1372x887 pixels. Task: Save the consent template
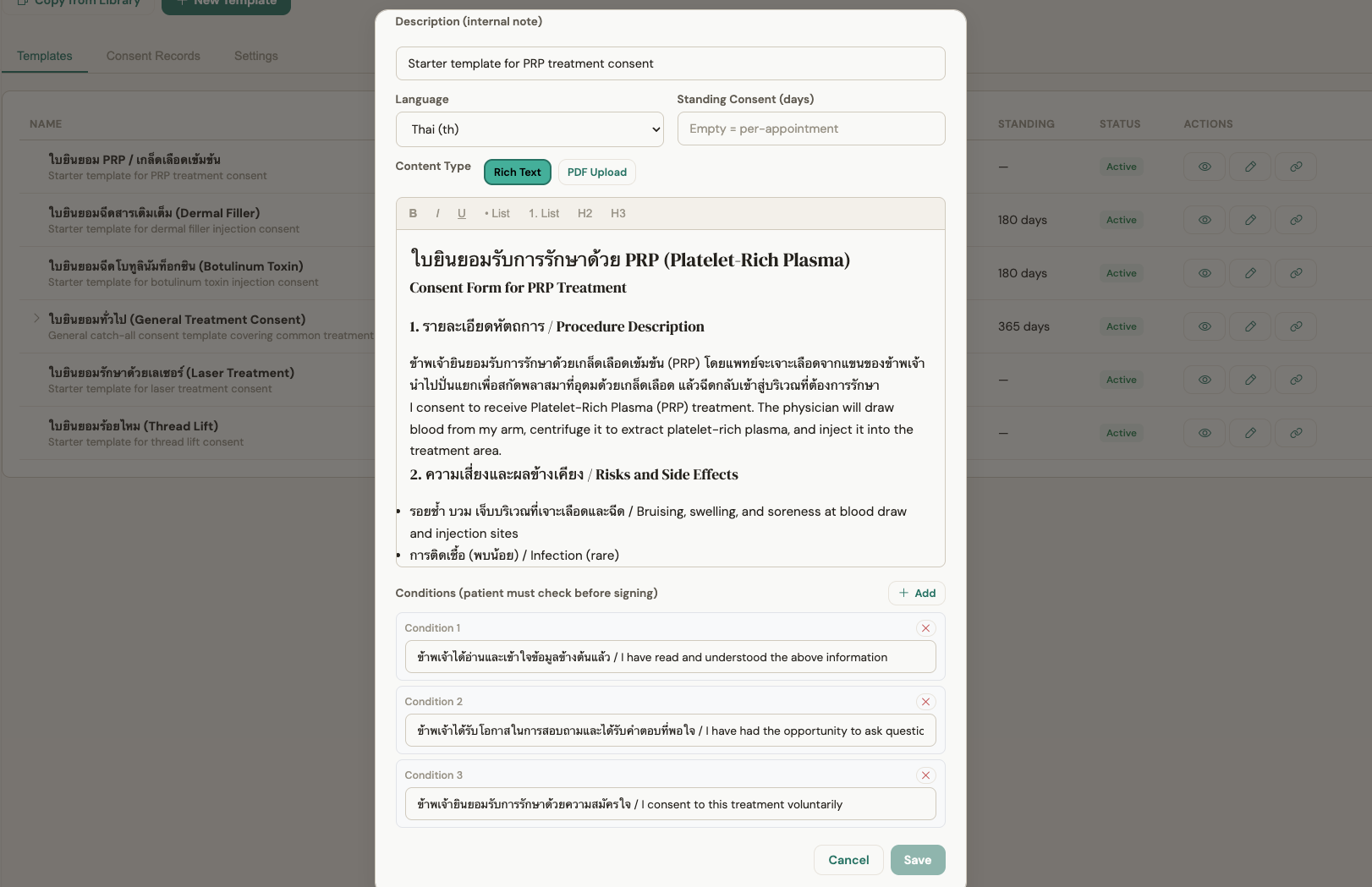[x=918, y=859]
